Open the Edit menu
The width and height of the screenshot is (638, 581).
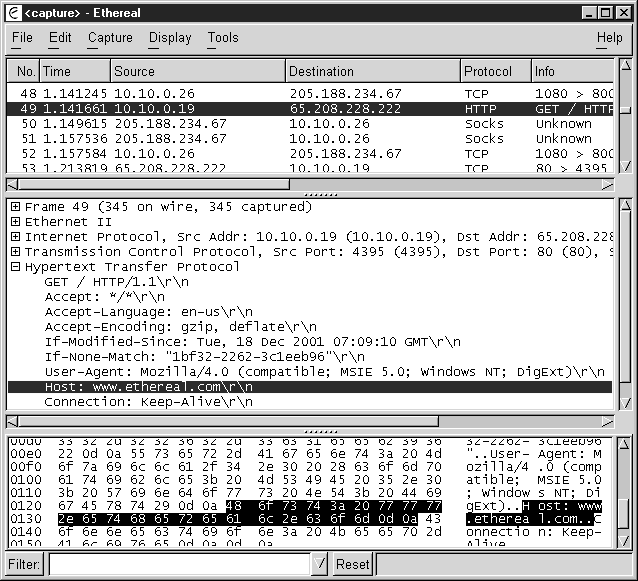click(60, 38)
